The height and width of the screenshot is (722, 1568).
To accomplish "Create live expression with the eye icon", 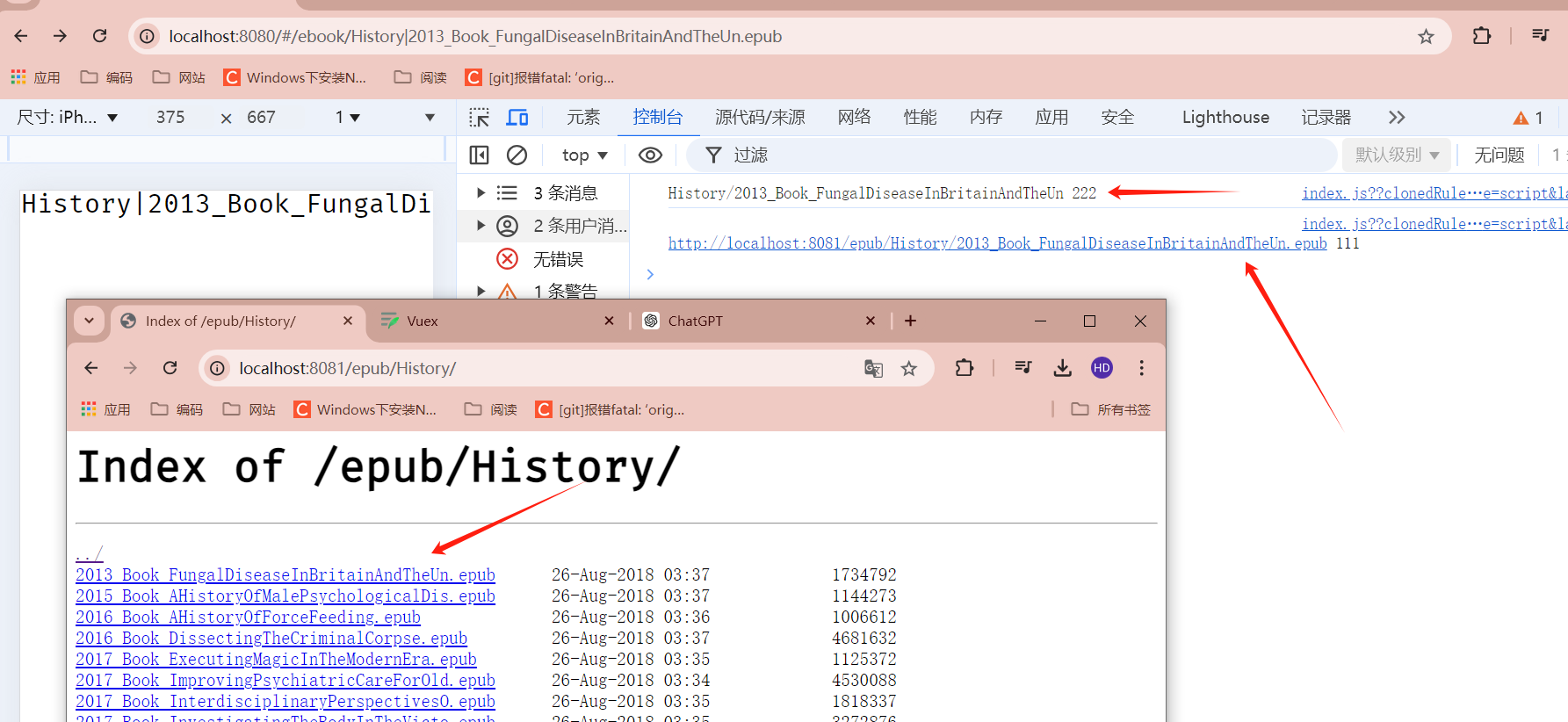I will coord(650,155).
